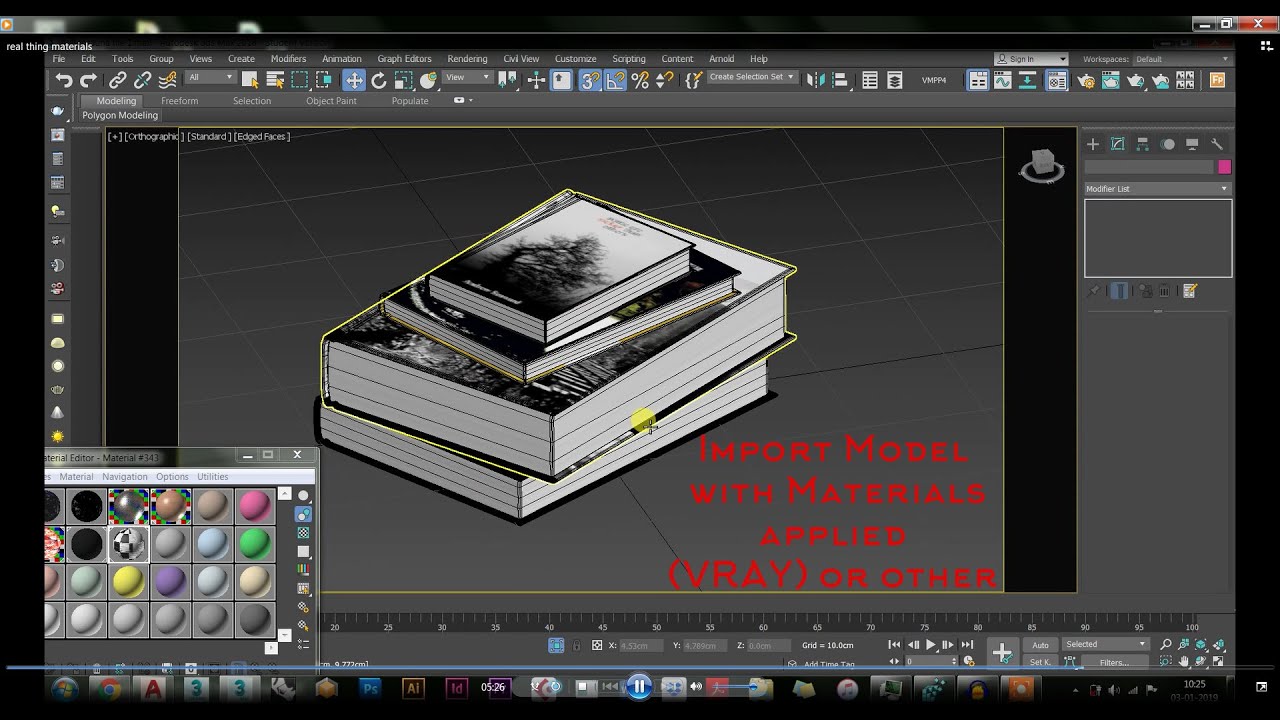Open Chrome from the Windows taskbar
1280x720 pixels.
tap(110, 689)
